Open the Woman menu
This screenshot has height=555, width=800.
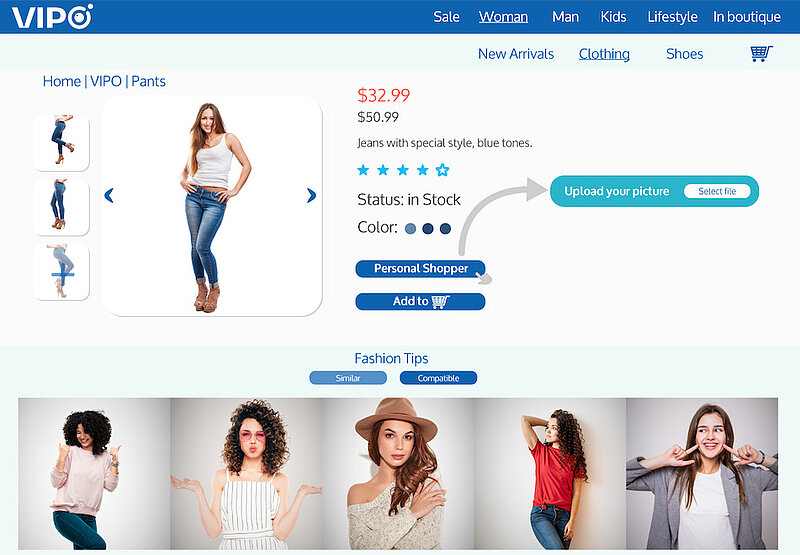click(503, 17)
